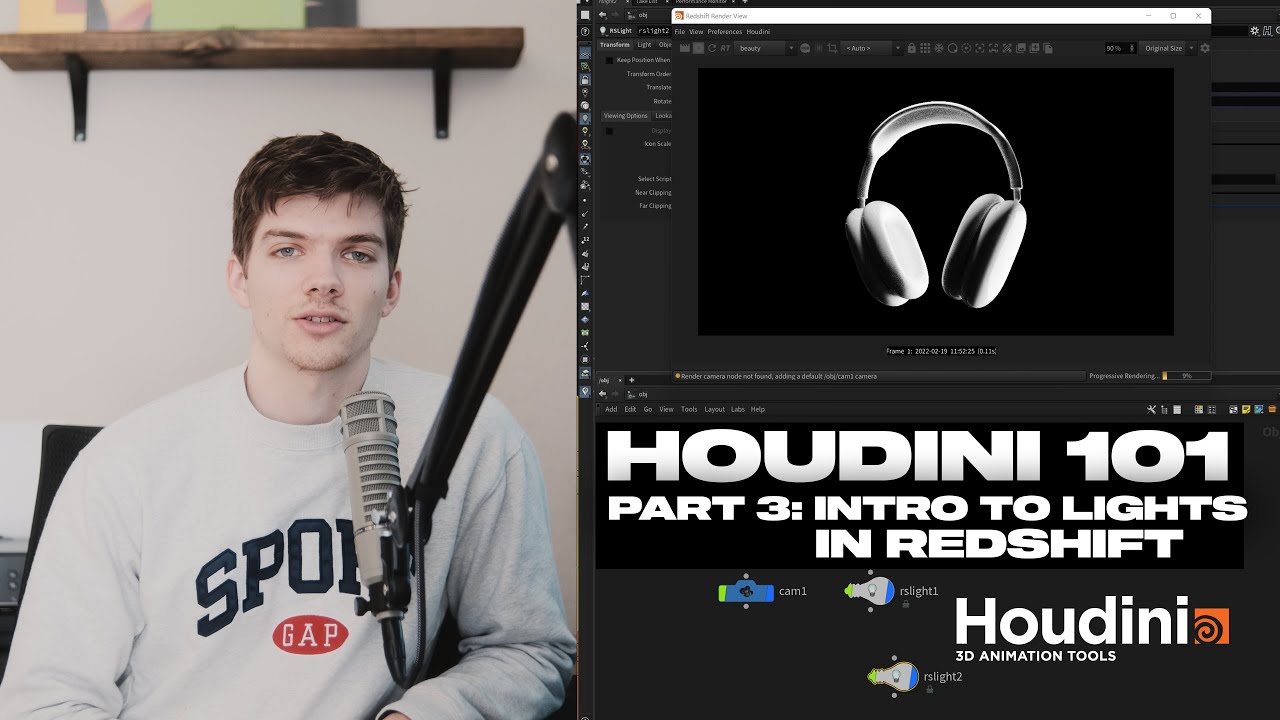The image size is (1280, 720).
Task: Click the refresh render icon
Action: tap(712, 48)
